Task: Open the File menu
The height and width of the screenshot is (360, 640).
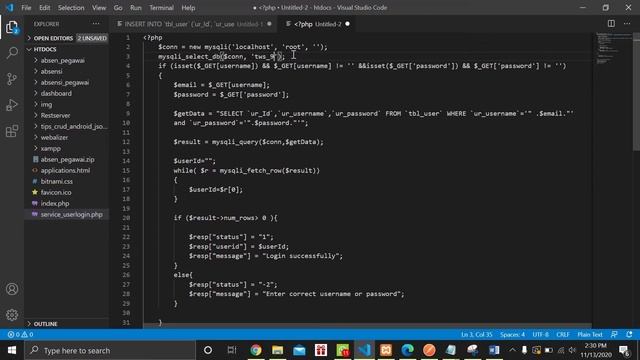Action: point(26,8)
